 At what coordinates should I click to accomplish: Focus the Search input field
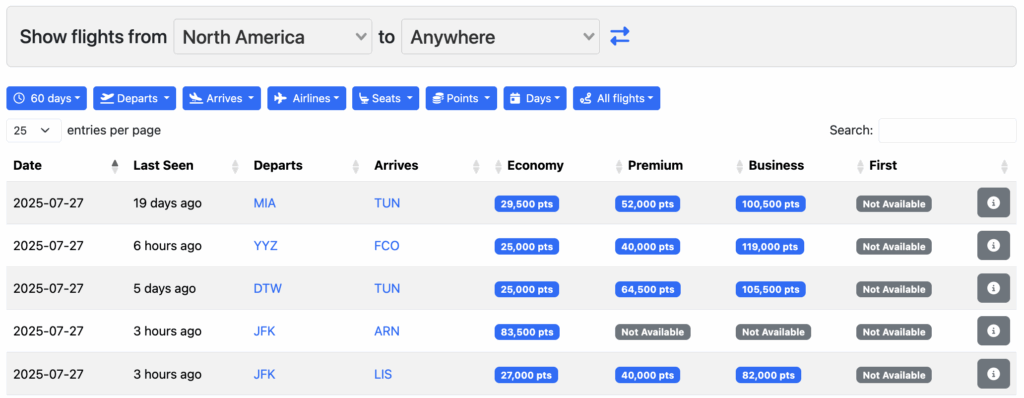947,130
